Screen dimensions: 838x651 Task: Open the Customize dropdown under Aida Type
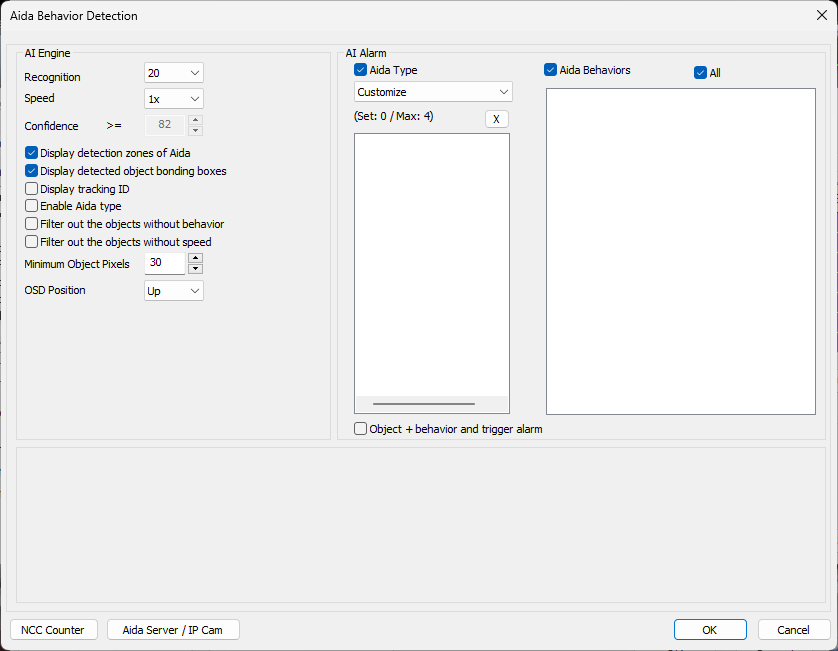[433, 92]
